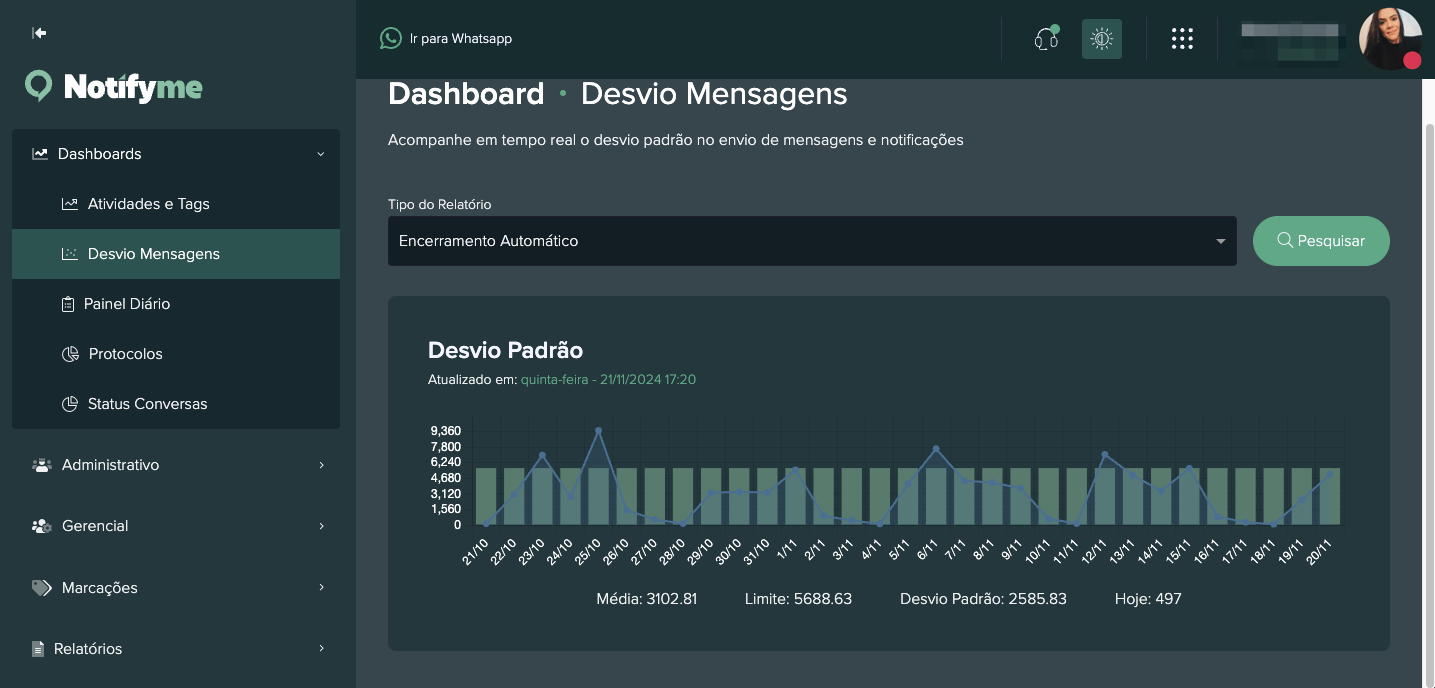Toggle the light/dark theme brightness icon
Image resolution: width=1435 pixels, height=688 pixels.
point(1101,38)
